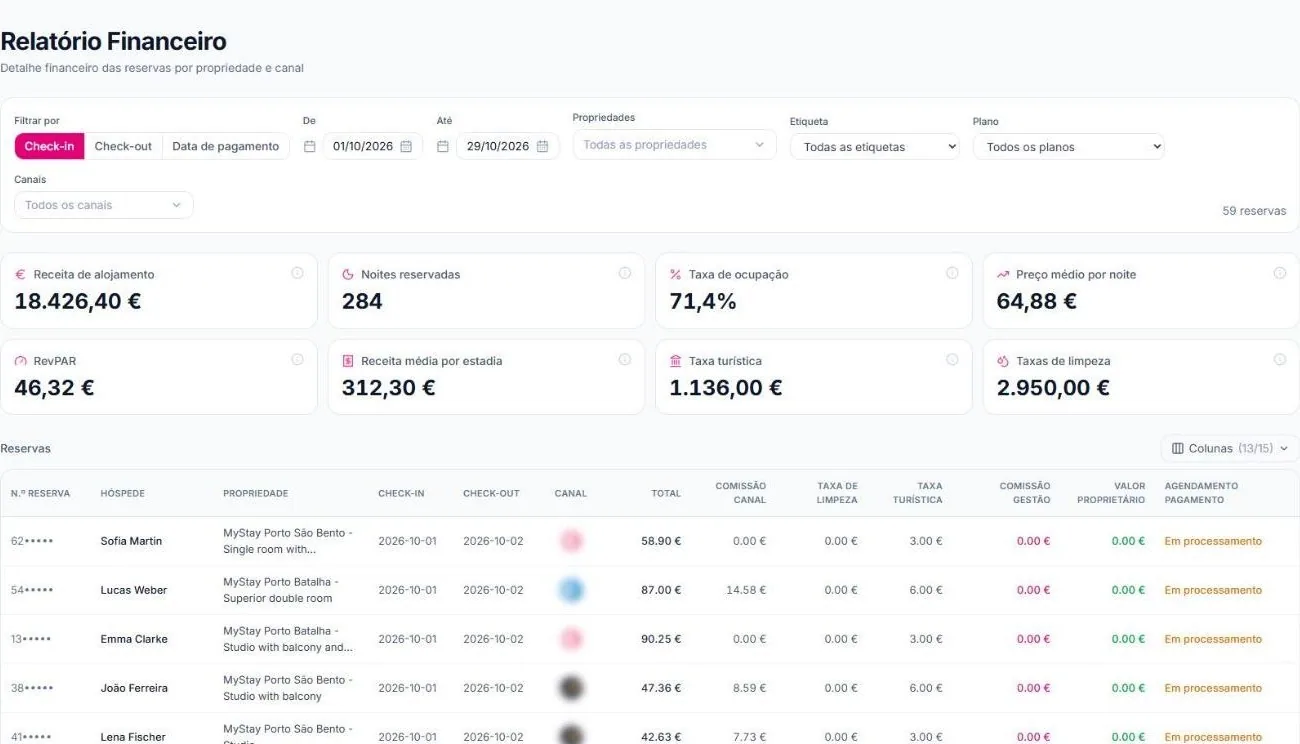Click info icon on Taxa turística card
Image resolution: width=1300 pixels, height=744 pixels.
pyautogui.click(x=952, y=360)
